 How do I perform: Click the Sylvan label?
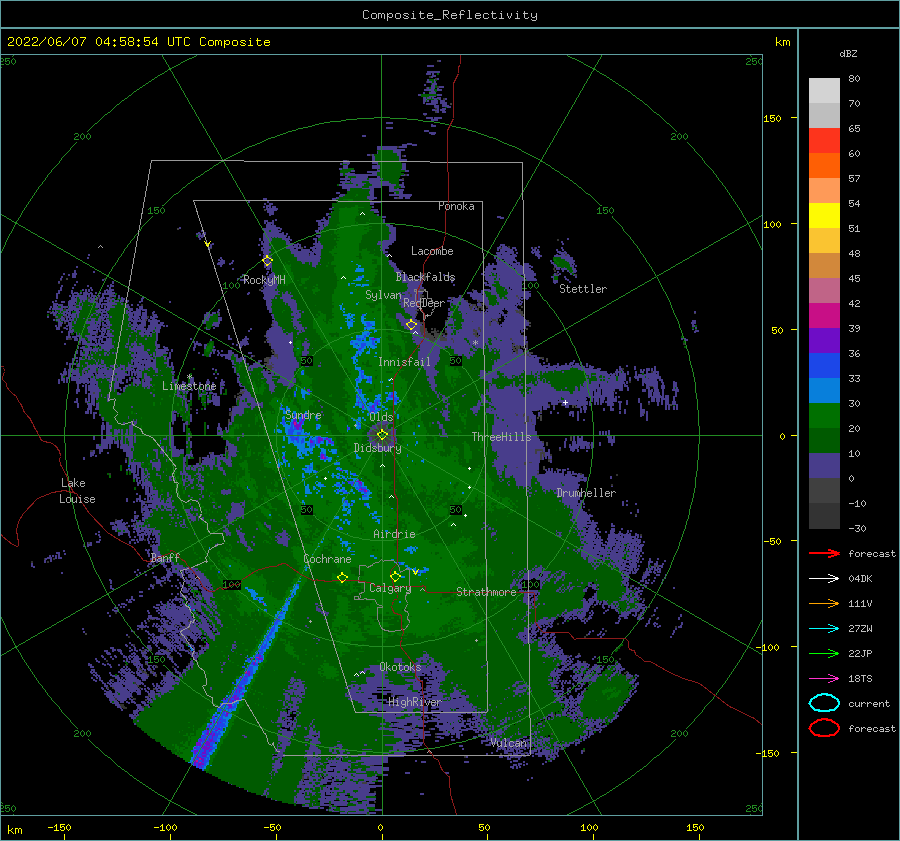[x=383, y=295]
